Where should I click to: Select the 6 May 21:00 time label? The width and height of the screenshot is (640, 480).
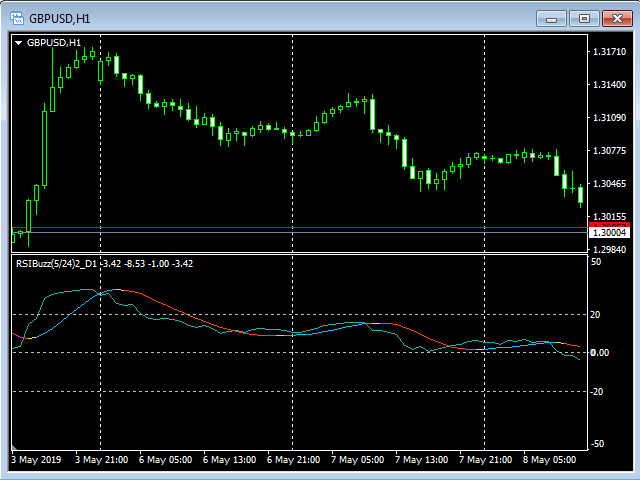point(293,460)
